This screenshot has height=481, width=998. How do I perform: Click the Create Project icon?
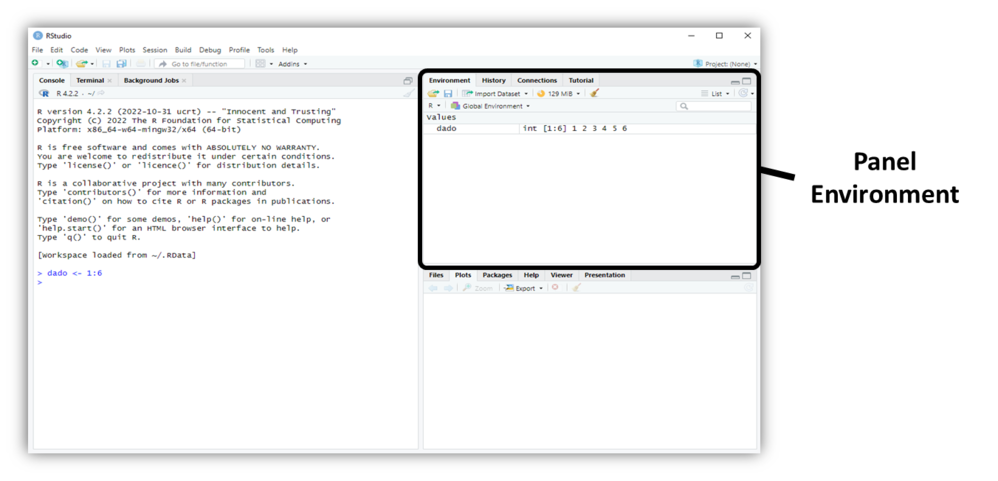click(62, 64)
